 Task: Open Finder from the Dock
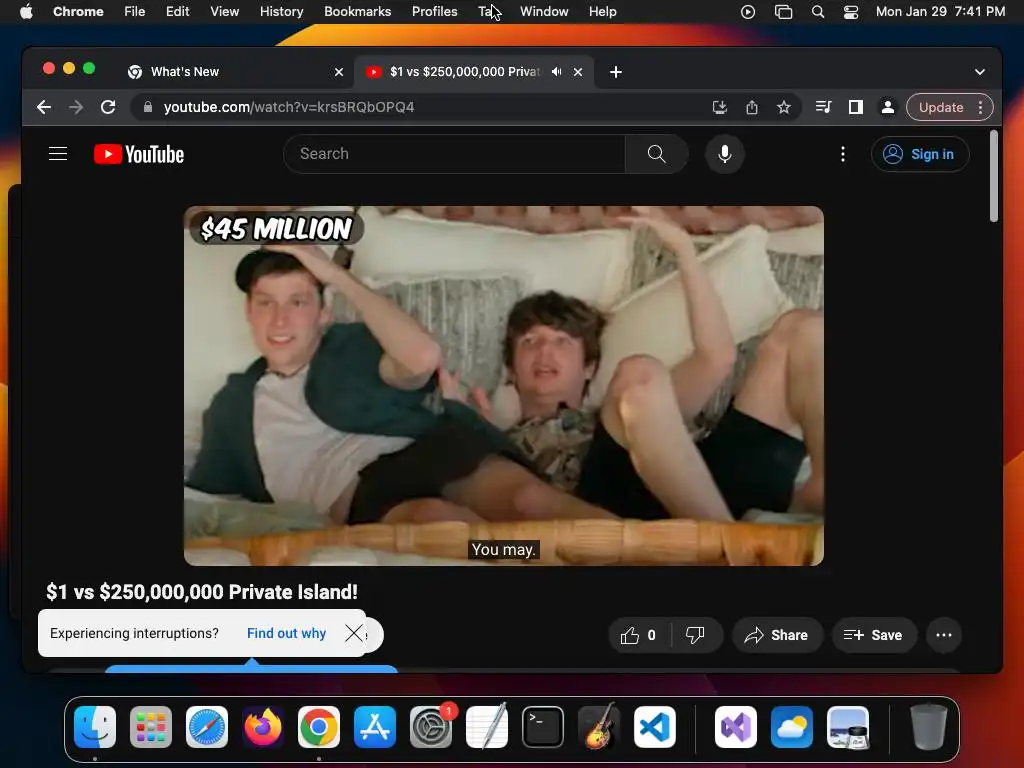(95, 727)
